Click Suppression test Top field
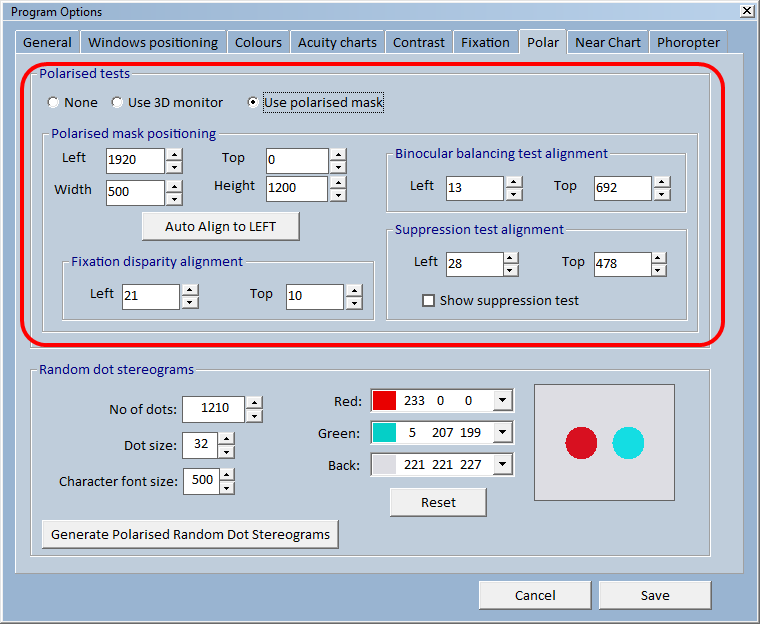The image size is (760, 624). pyautogui.click(x=622, y=264)
